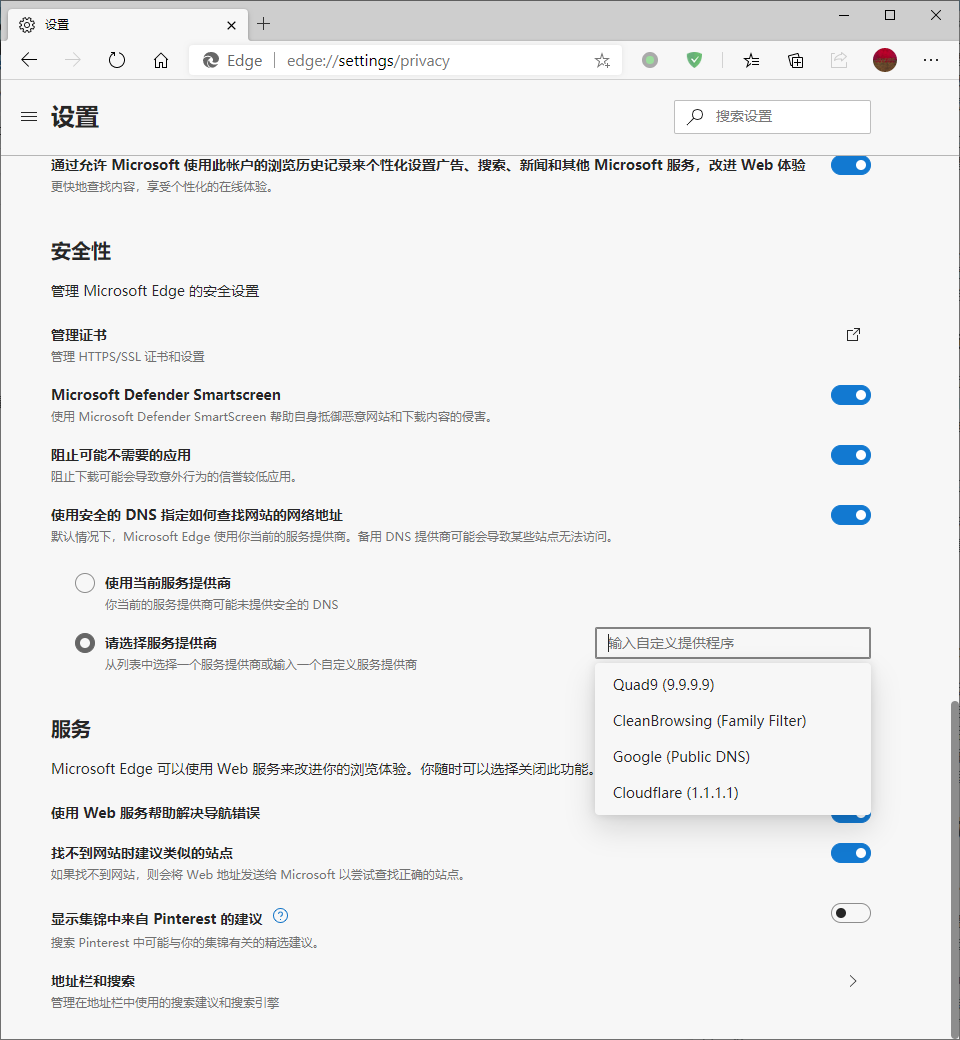960x1040 pixels.
Task: Open the Favorites list icon
Action: (x=751, y=60)
